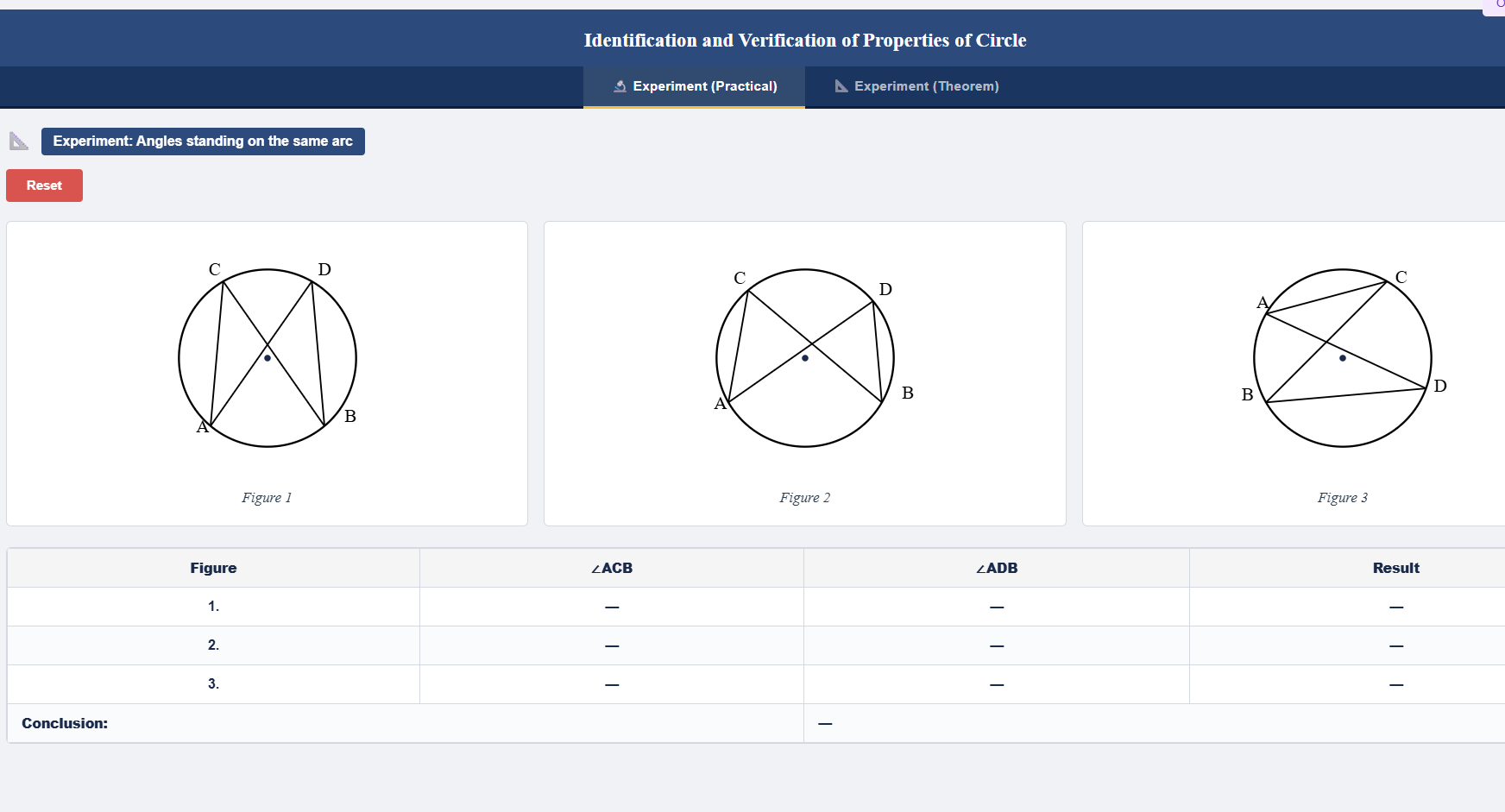This screenshot has height=812, width=1505.
Task: Click the page title about circle properties
Action: pyautogui.click(x=804, y=40)
